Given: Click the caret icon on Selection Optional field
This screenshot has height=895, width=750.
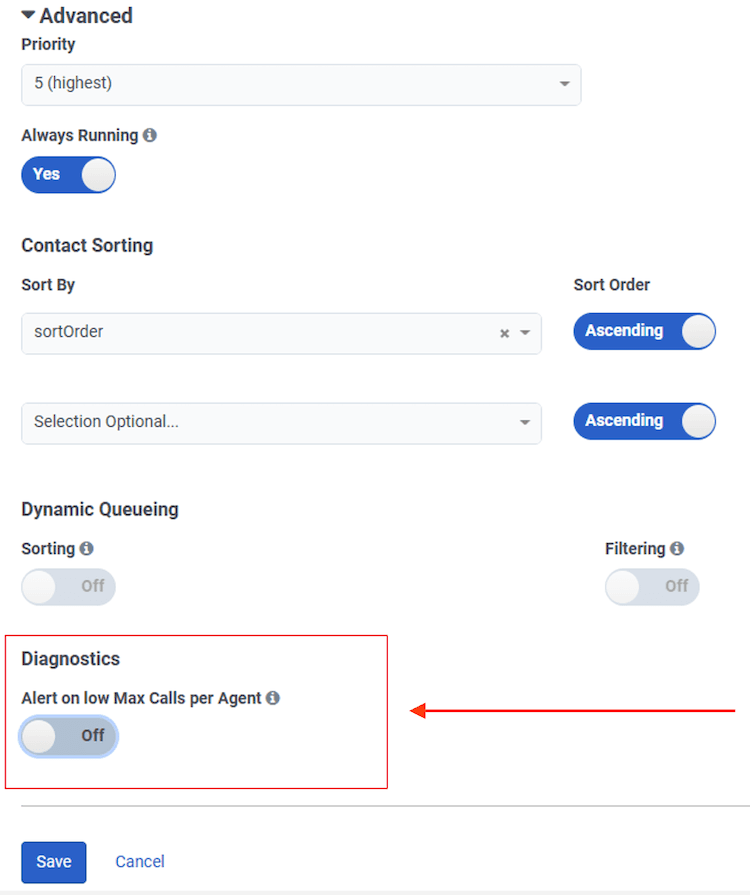Looking at the screenshot, I should (x=524, y=423).
